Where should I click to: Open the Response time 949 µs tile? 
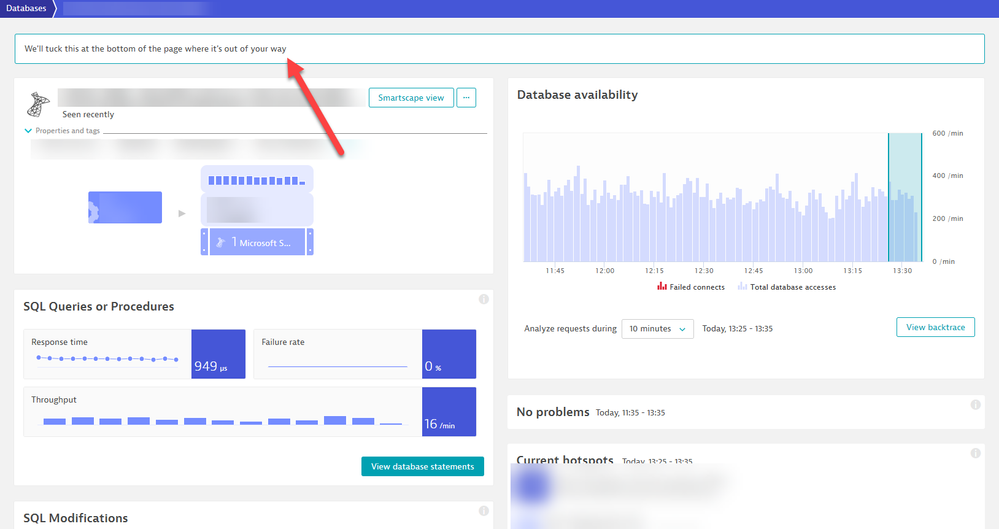217,354
